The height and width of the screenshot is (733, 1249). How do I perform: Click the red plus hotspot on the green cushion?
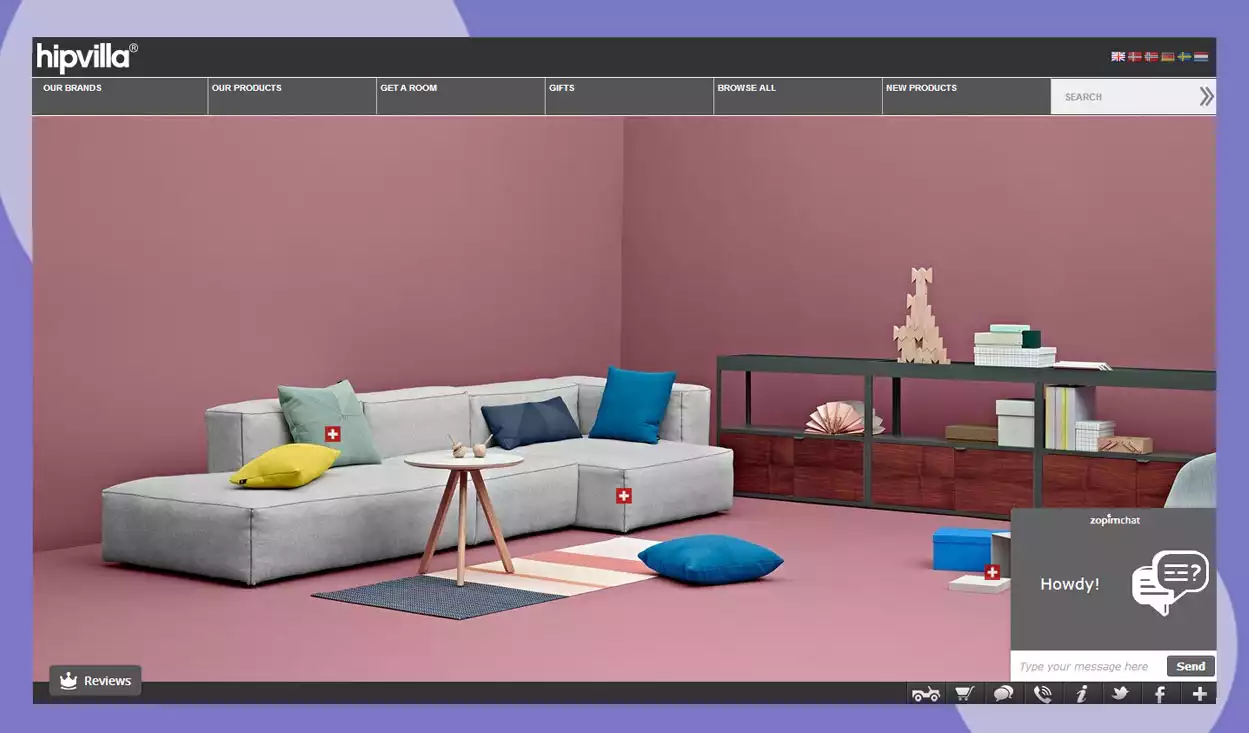tap(333, 434)
